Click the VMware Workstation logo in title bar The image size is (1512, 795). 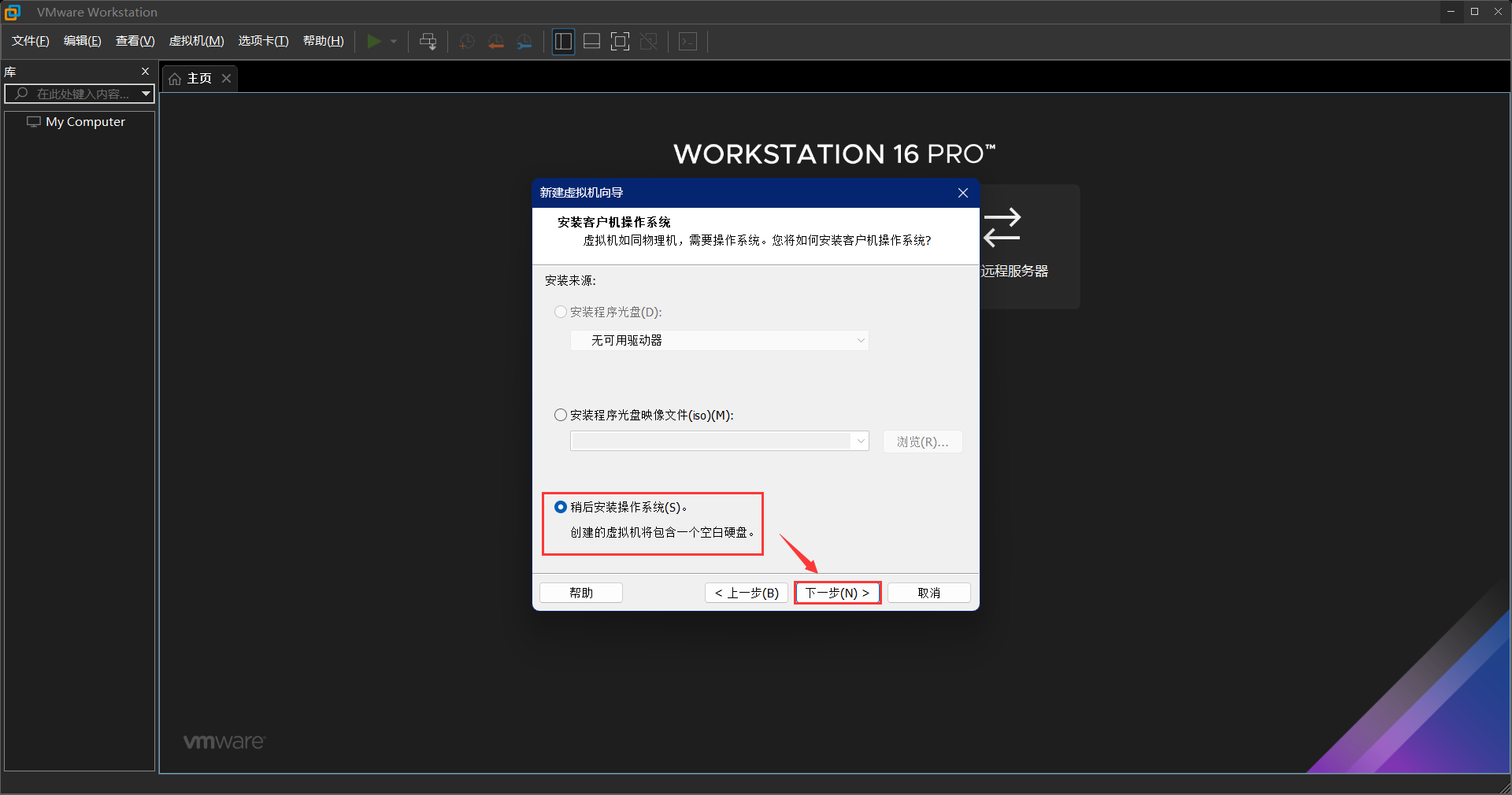(x=13, y=12)
